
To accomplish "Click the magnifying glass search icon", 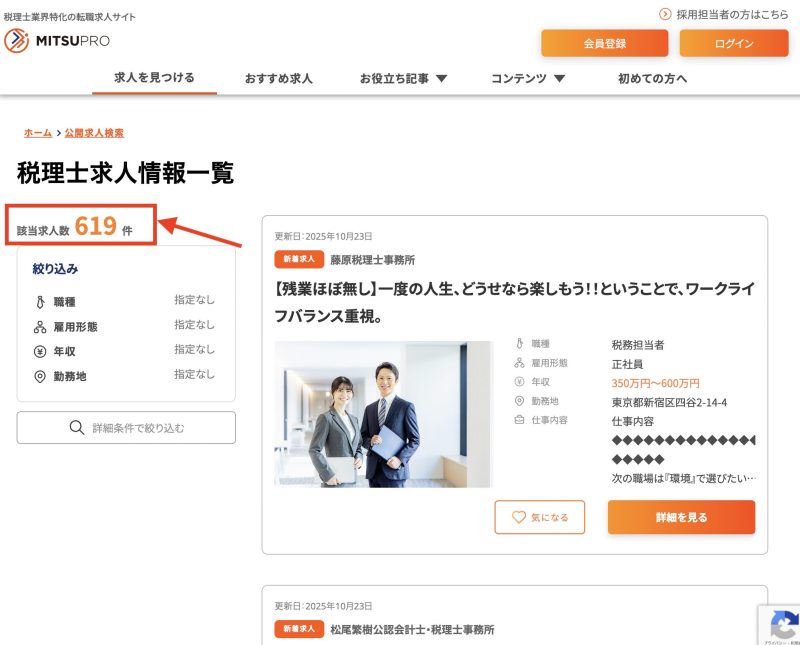I will 76,428.
